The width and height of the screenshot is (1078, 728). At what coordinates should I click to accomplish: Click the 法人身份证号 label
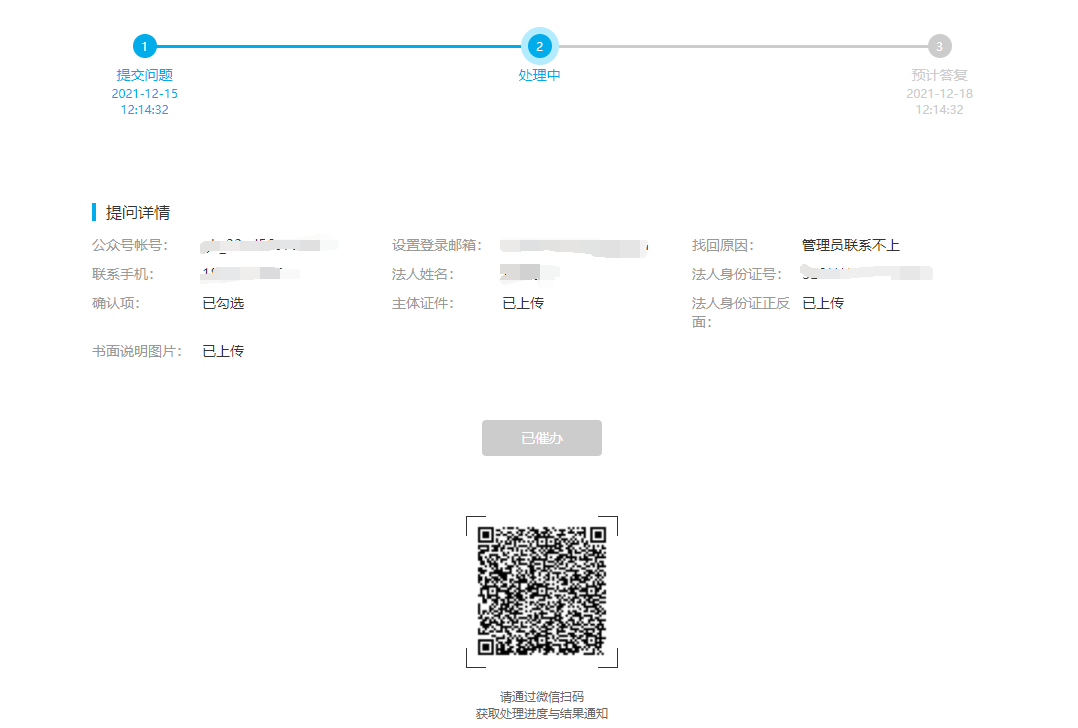[x=736, y=274]
